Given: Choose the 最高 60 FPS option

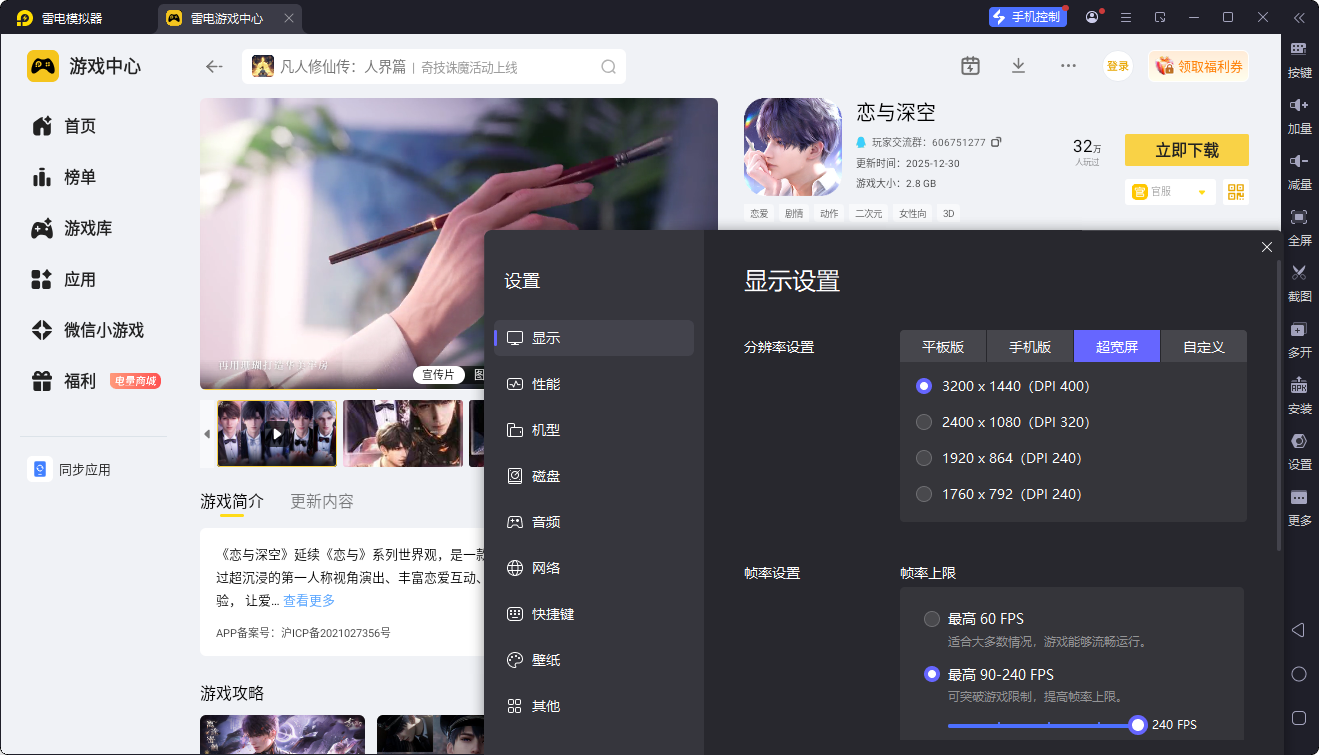Looking at the screenshot, I should pyautogui.click(x=932, y=619).
